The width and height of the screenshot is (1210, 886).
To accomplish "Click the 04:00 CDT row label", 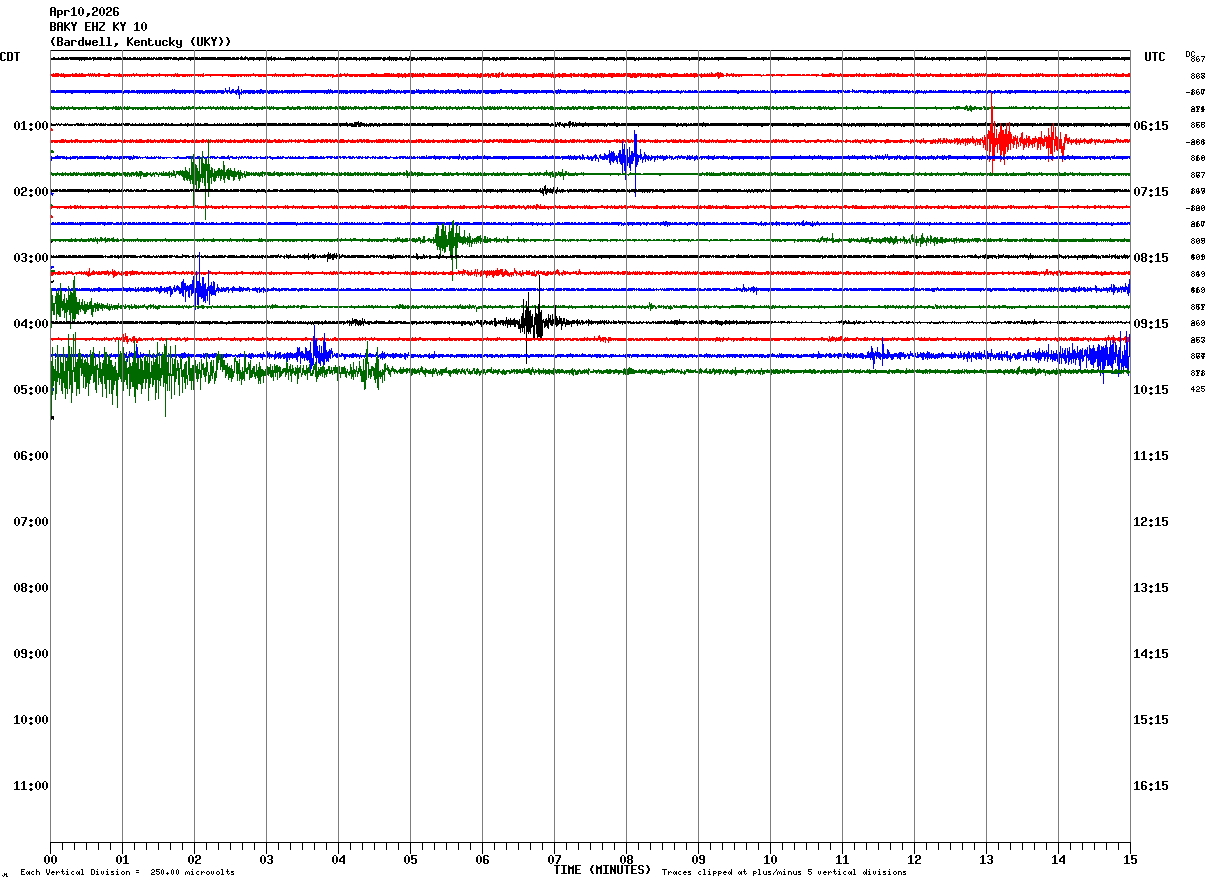I will coord(31,324).
